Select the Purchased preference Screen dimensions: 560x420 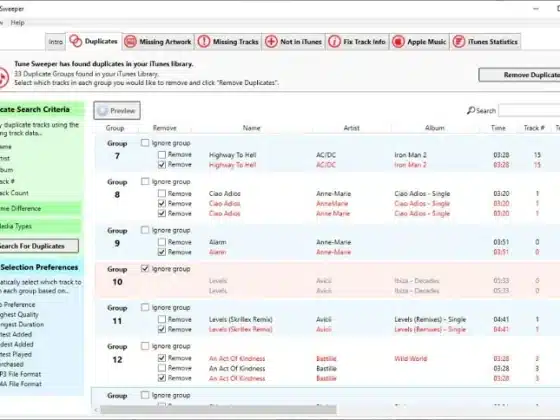click(12, 364)
